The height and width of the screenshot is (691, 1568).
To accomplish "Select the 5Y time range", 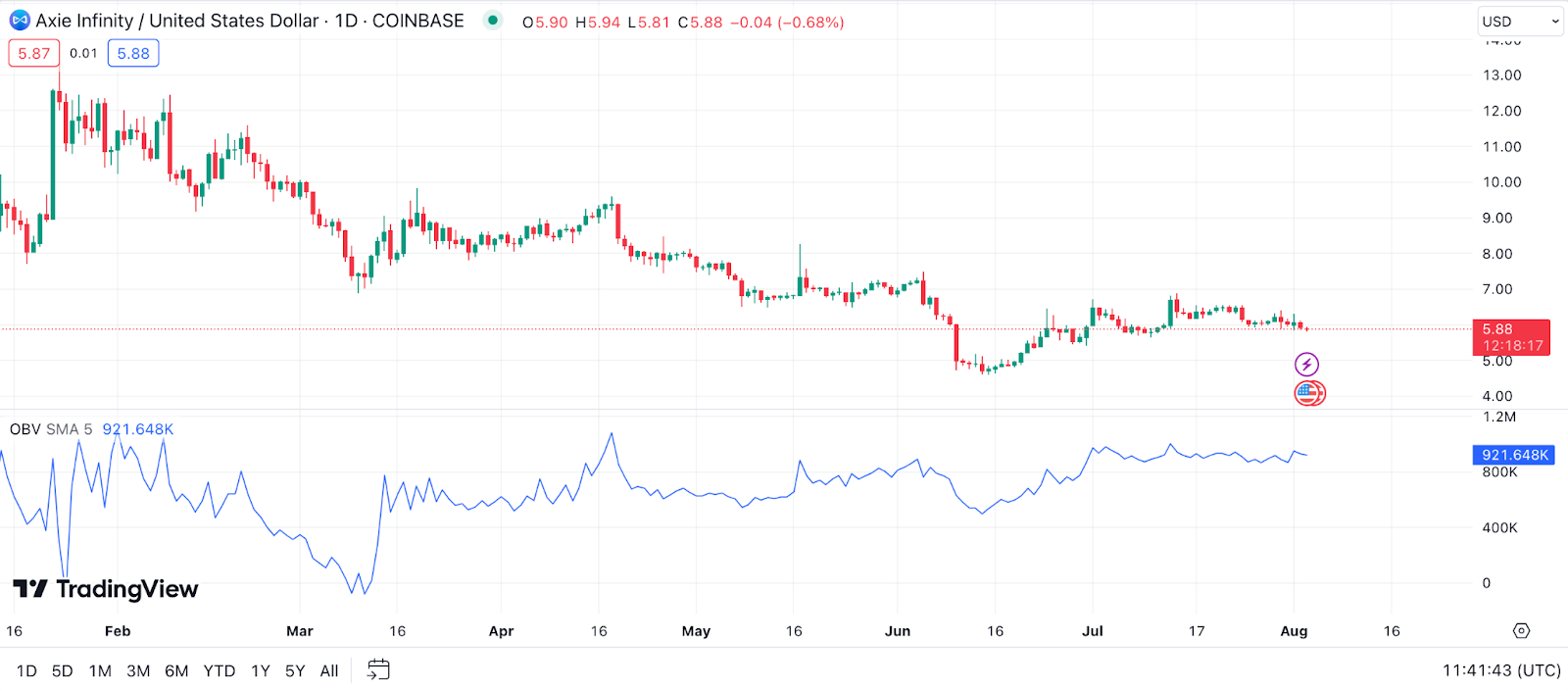I will [295, 671].
